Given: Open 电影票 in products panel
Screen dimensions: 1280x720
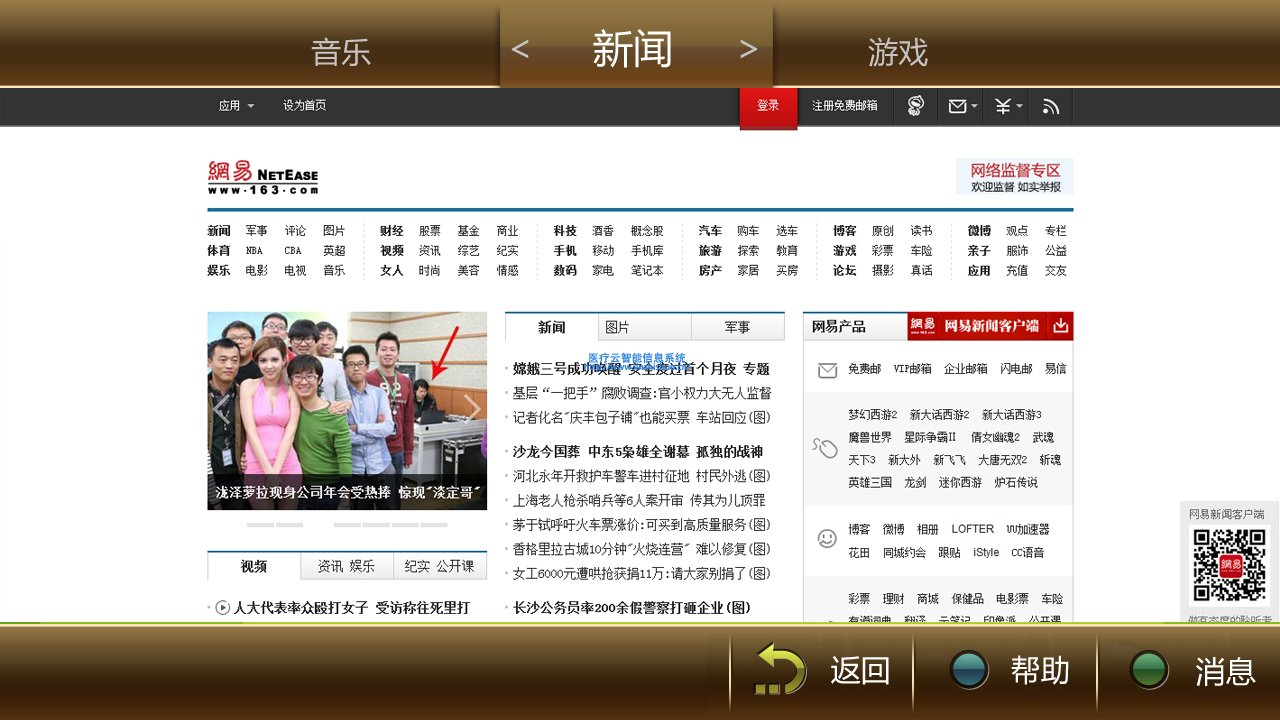Looking at the screenshot, I should [1012, 599].
